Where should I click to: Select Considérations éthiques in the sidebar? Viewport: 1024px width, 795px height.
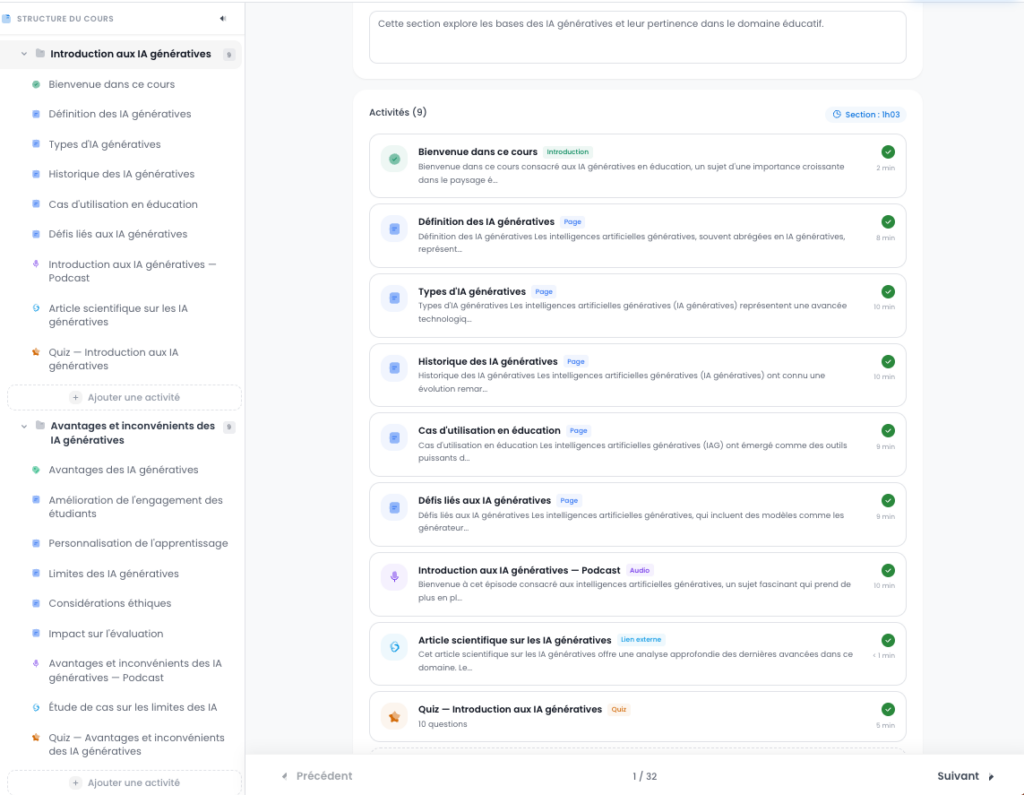pos(110,603)
